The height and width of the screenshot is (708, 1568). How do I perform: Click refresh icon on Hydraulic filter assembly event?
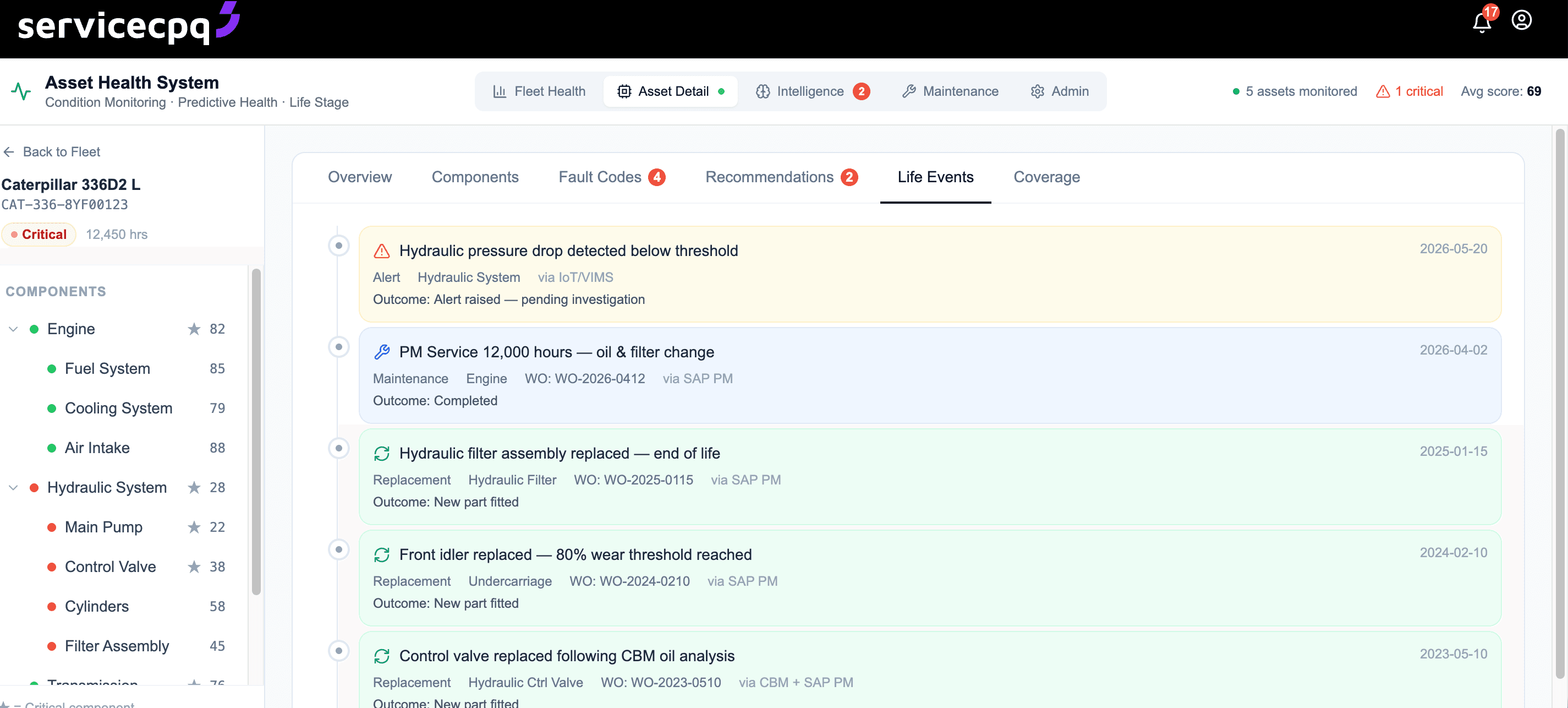(x=382, y=453)
